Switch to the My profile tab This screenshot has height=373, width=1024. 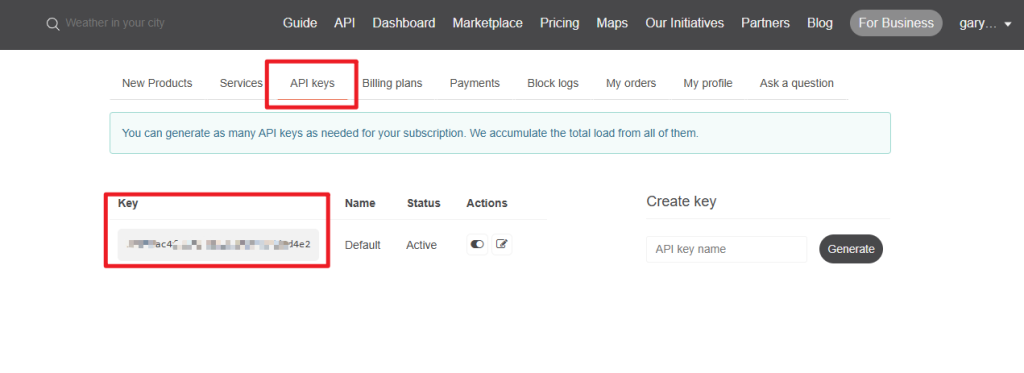point(708,83)
